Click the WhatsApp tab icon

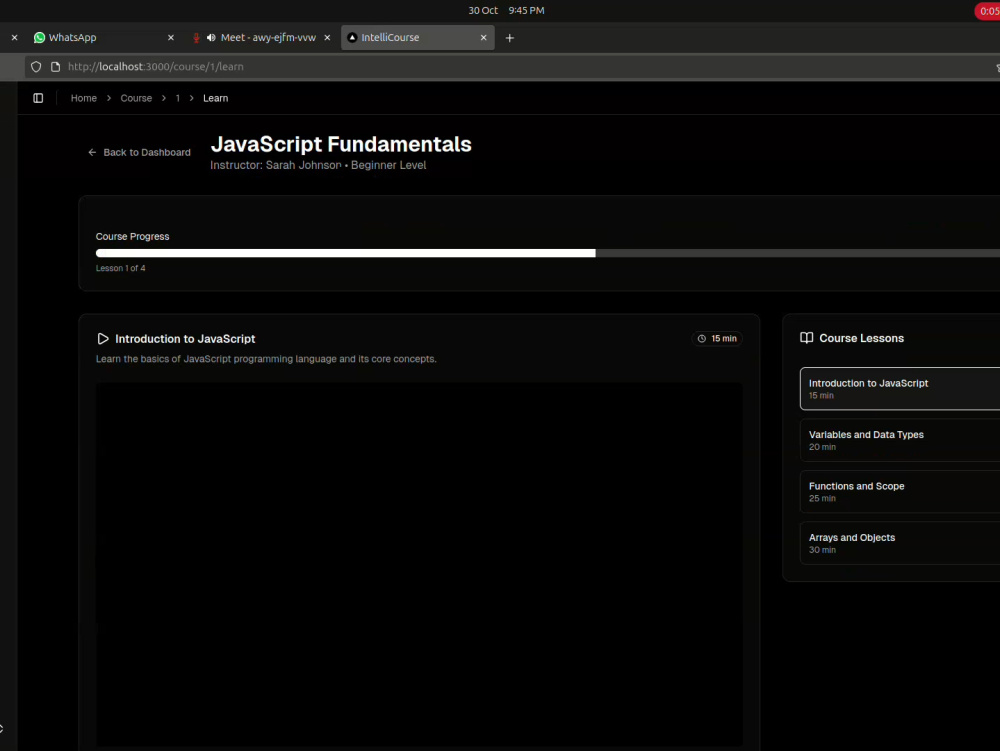point(40,38)
